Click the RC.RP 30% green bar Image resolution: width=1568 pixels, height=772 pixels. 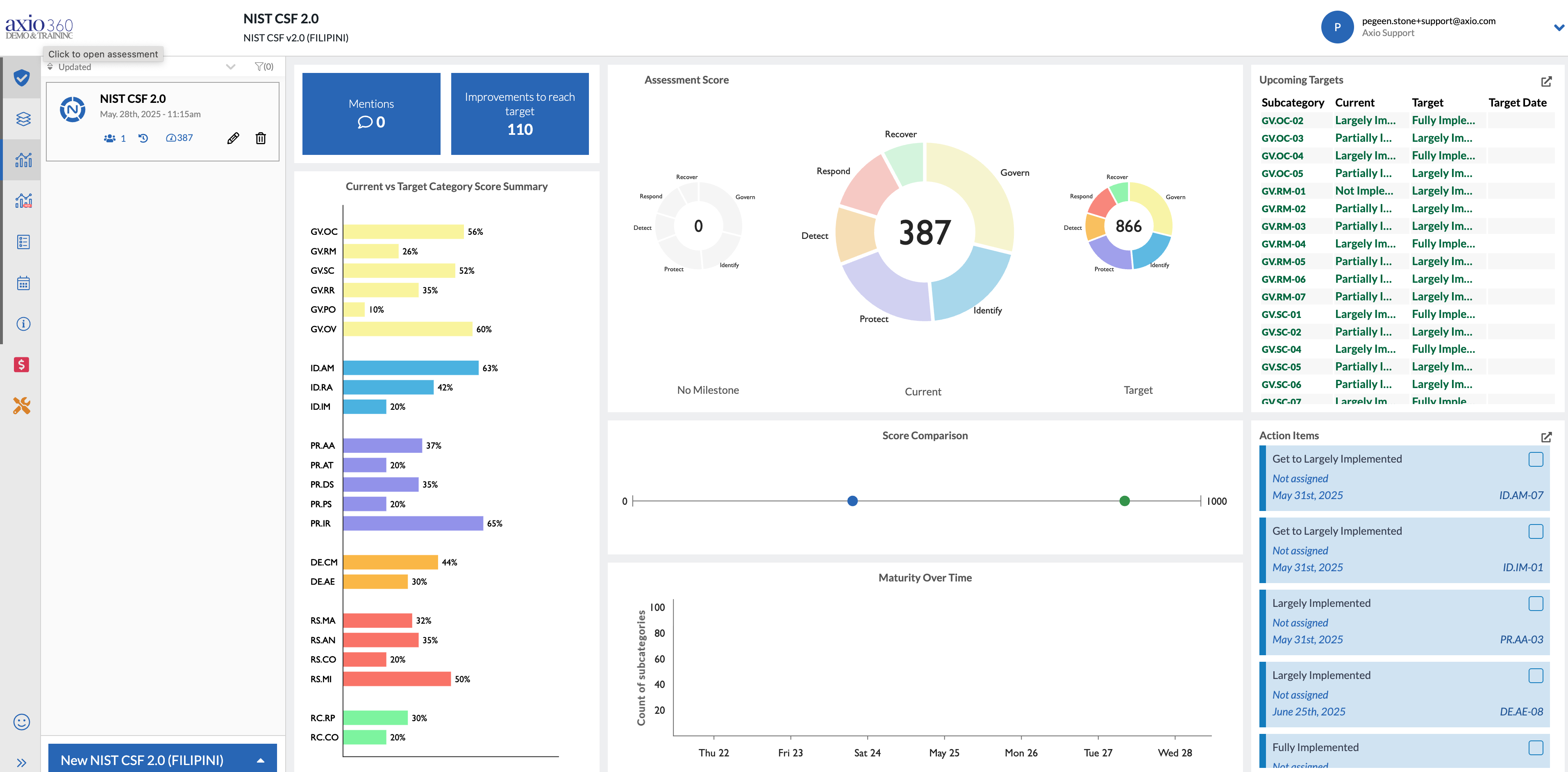375,718
